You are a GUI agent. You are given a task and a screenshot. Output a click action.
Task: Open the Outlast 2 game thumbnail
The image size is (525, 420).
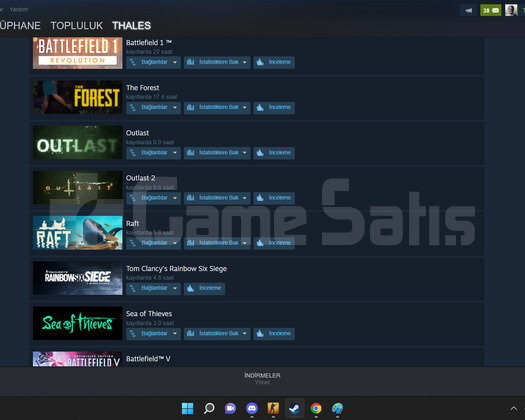(78, 188)
